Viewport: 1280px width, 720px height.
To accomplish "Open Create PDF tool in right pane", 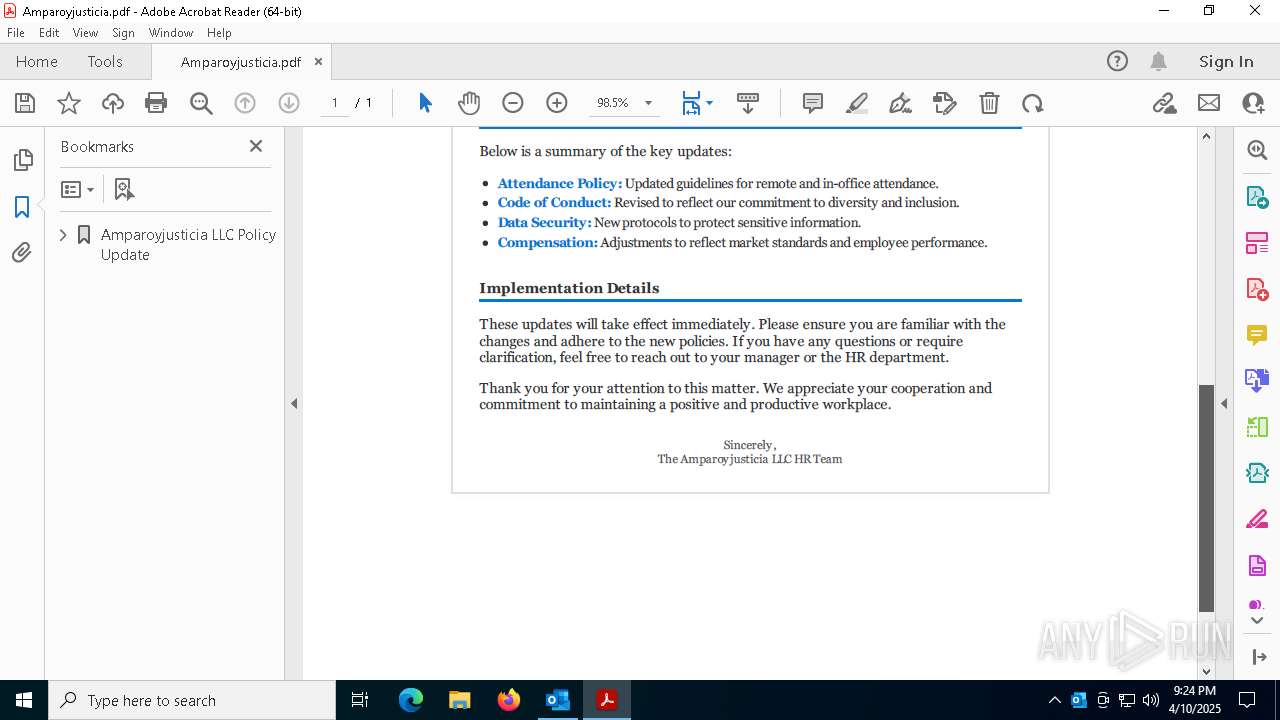I will 1257,289.
